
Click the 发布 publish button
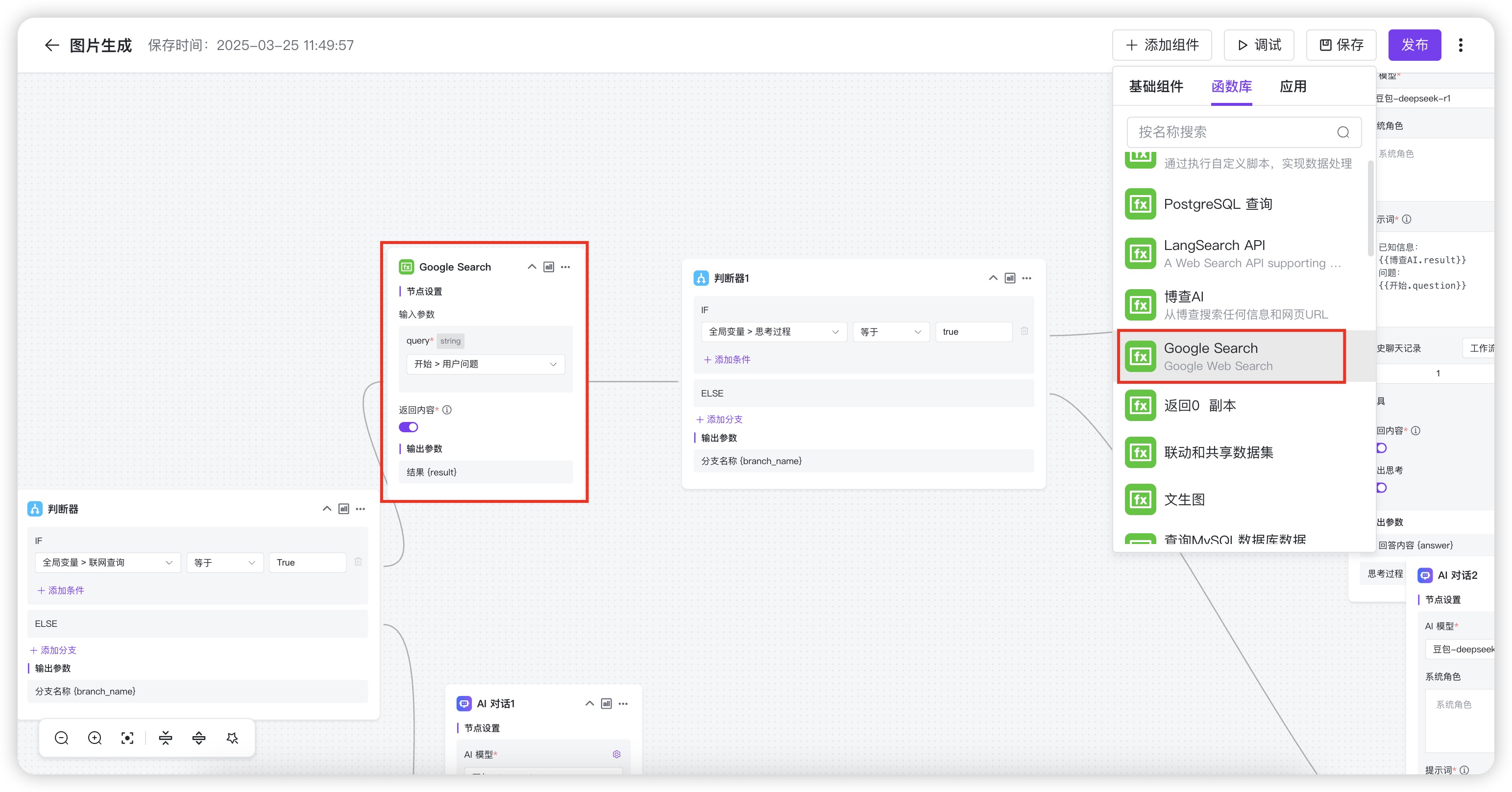pyautogui.click(x=1414, y=45)
